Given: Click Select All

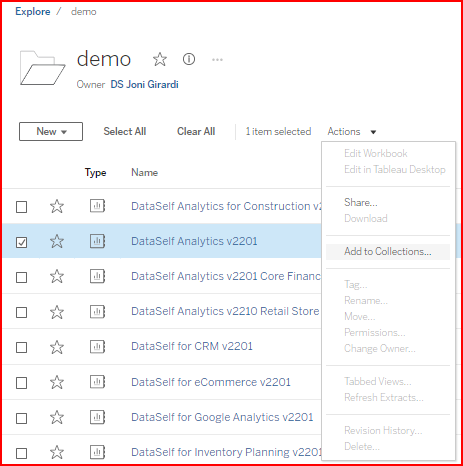Looking at the screenshot, I should click(125, 131).
